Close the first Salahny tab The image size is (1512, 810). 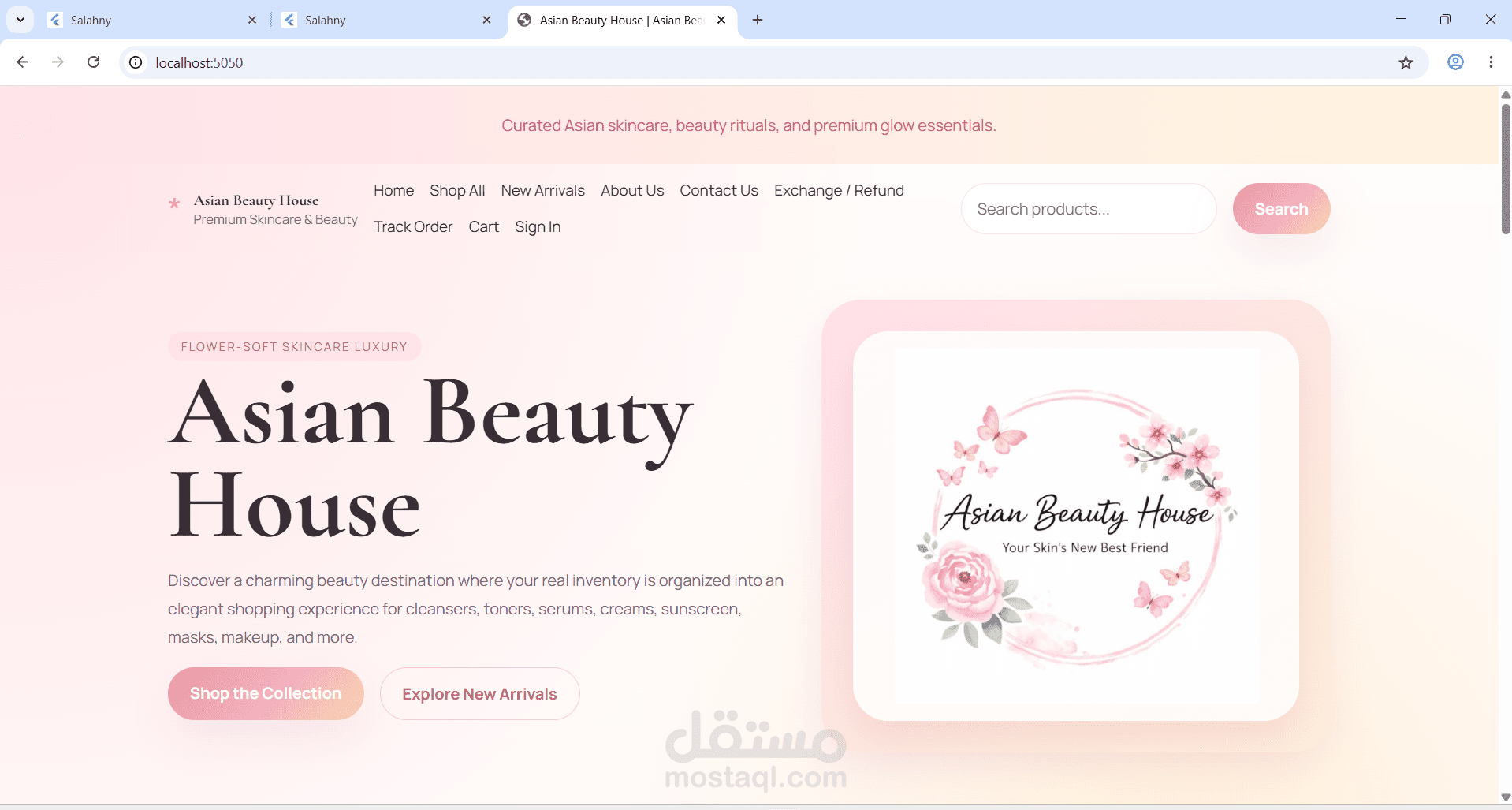(x=252, y=20)
